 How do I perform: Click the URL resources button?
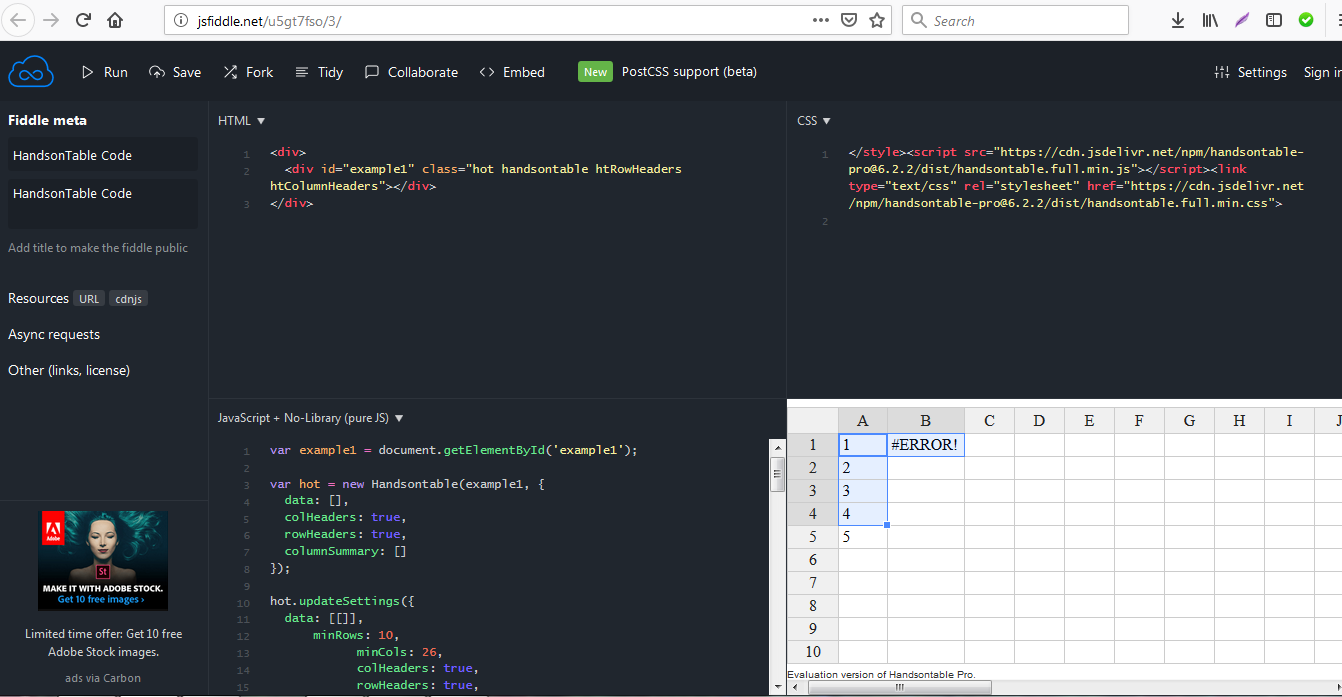coord(89,299)
